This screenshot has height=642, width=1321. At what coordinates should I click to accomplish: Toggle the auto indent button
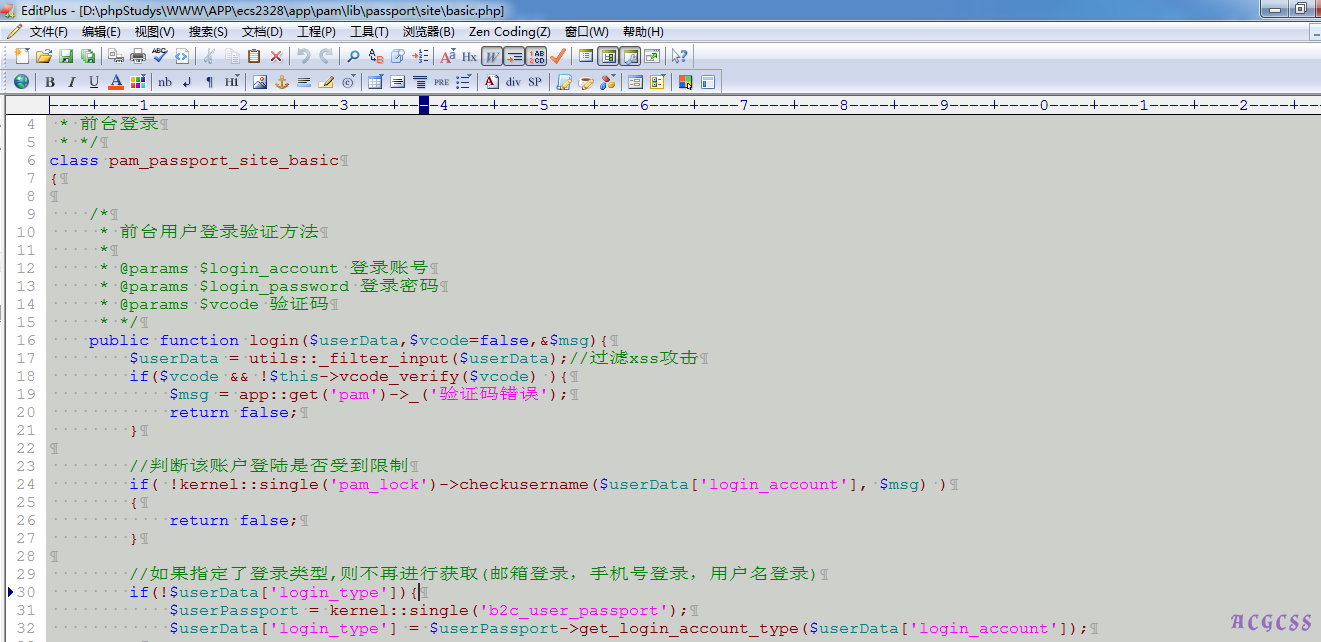514,56
